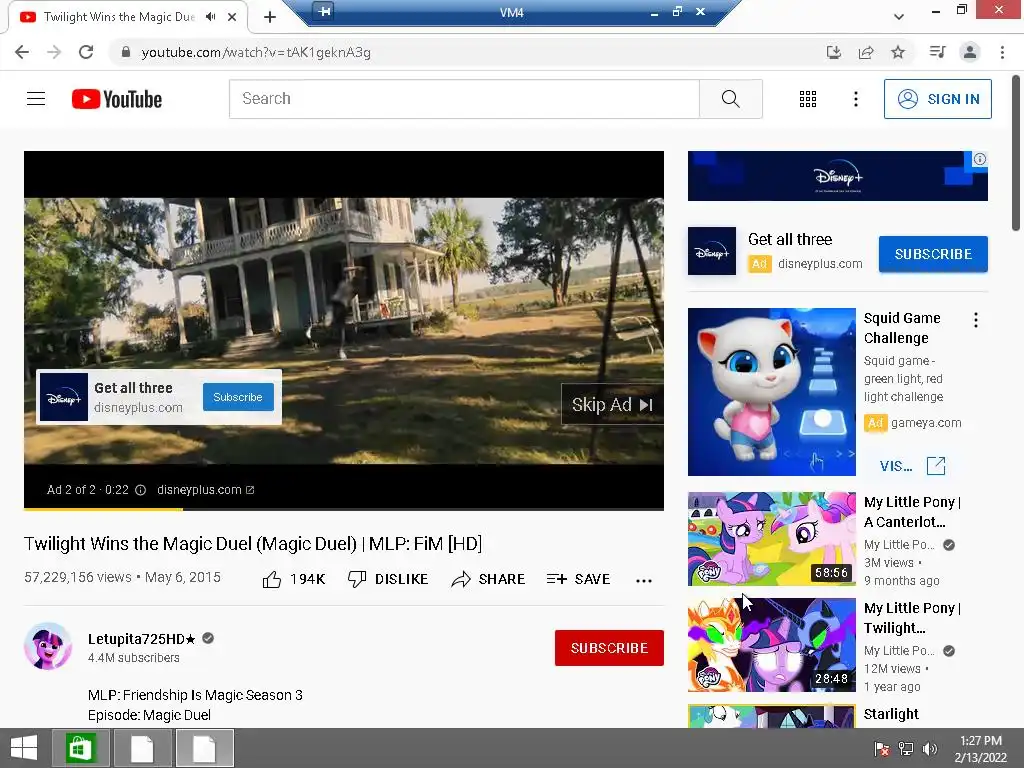Open more actions ellipsis under video
The height and width of the screenshot is (768, 1024).
coord(644,581)
